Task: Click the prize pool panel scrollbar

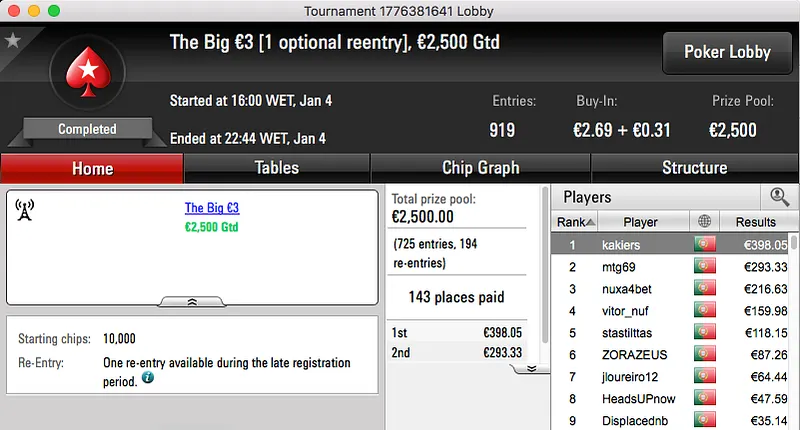Action: click(x=545, y=280)
